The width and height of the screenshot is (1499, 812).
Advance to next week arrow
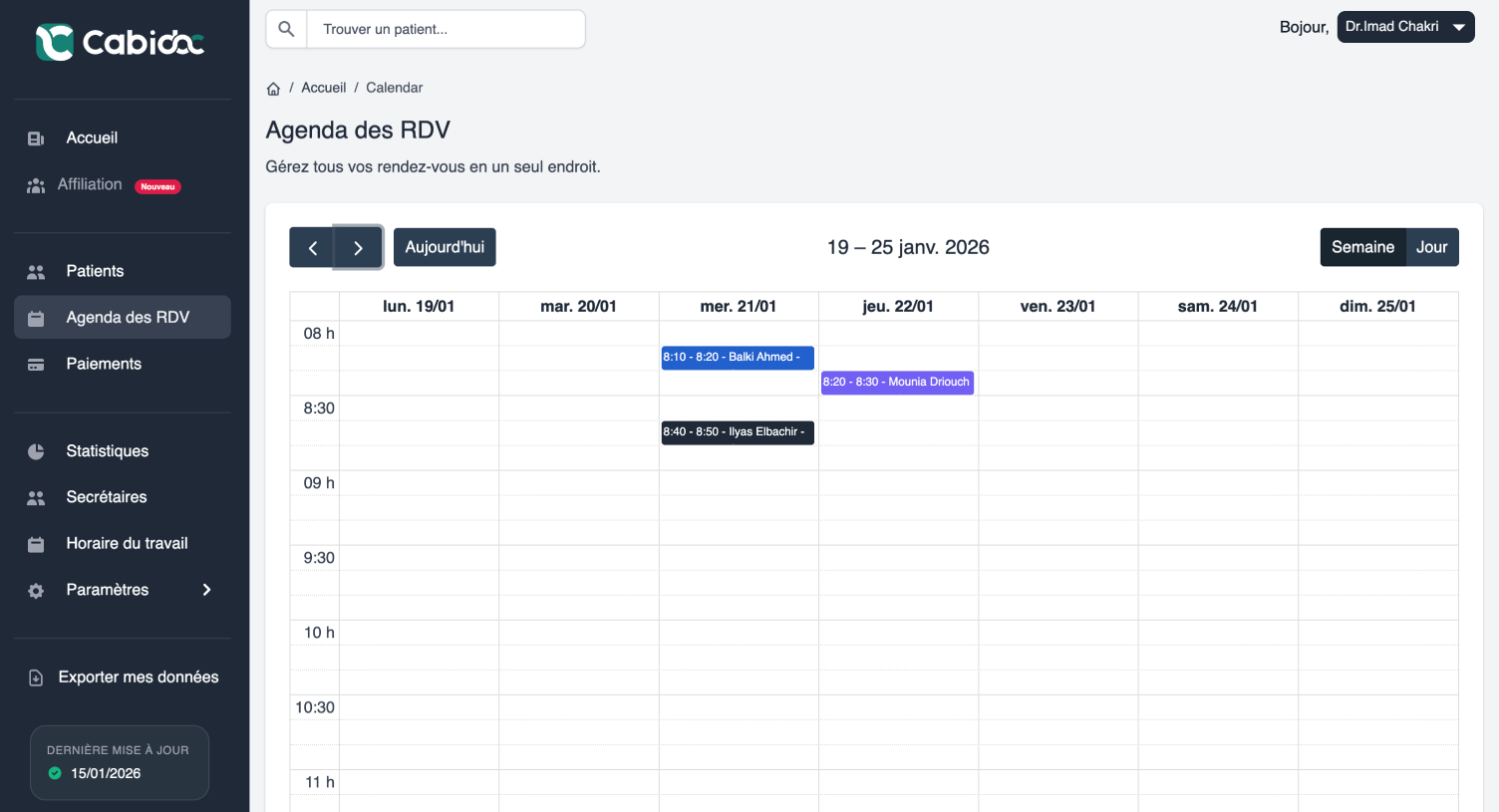pyautogui.click(x=358, y=248)
